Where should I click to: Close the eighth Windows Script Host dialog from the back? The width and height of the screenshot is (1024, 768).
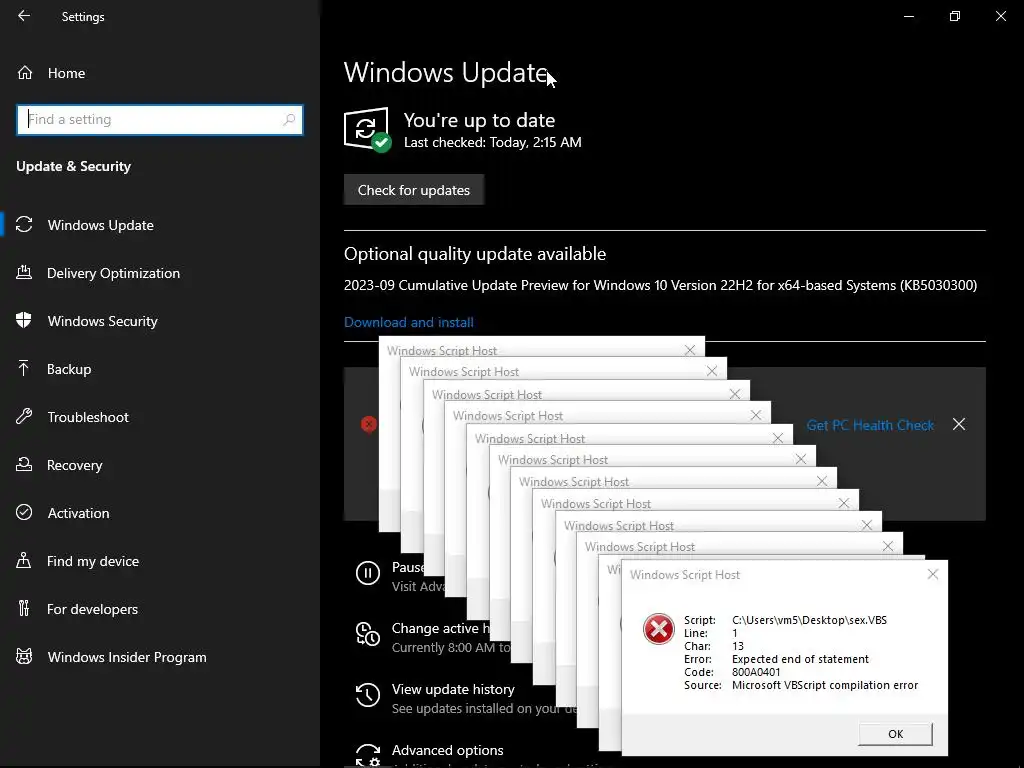click(x=844, y=503)
